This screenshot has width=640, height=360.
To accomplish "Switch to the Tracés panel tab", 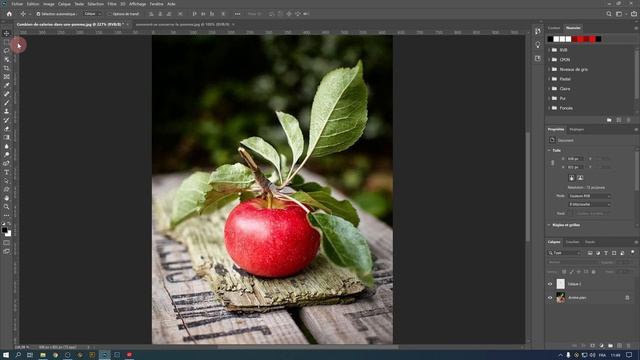I will (x=590, y=242).
